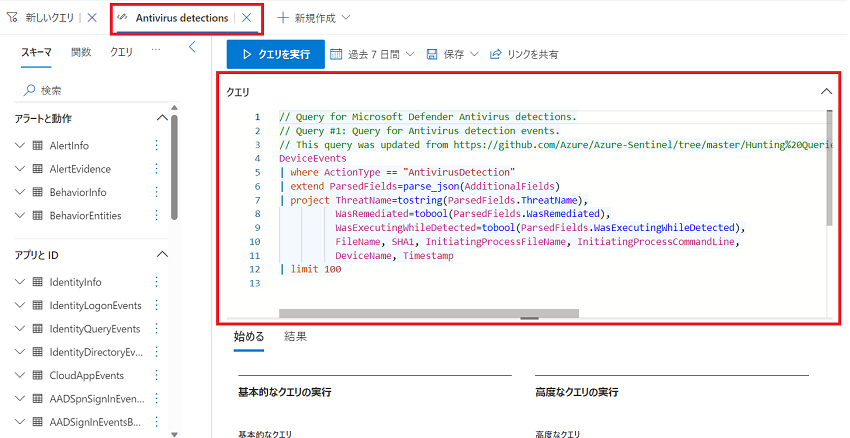The width and height of the screenshot is (850, 438).
Task: Collapse the schema side panel
Action: (192, 47)
